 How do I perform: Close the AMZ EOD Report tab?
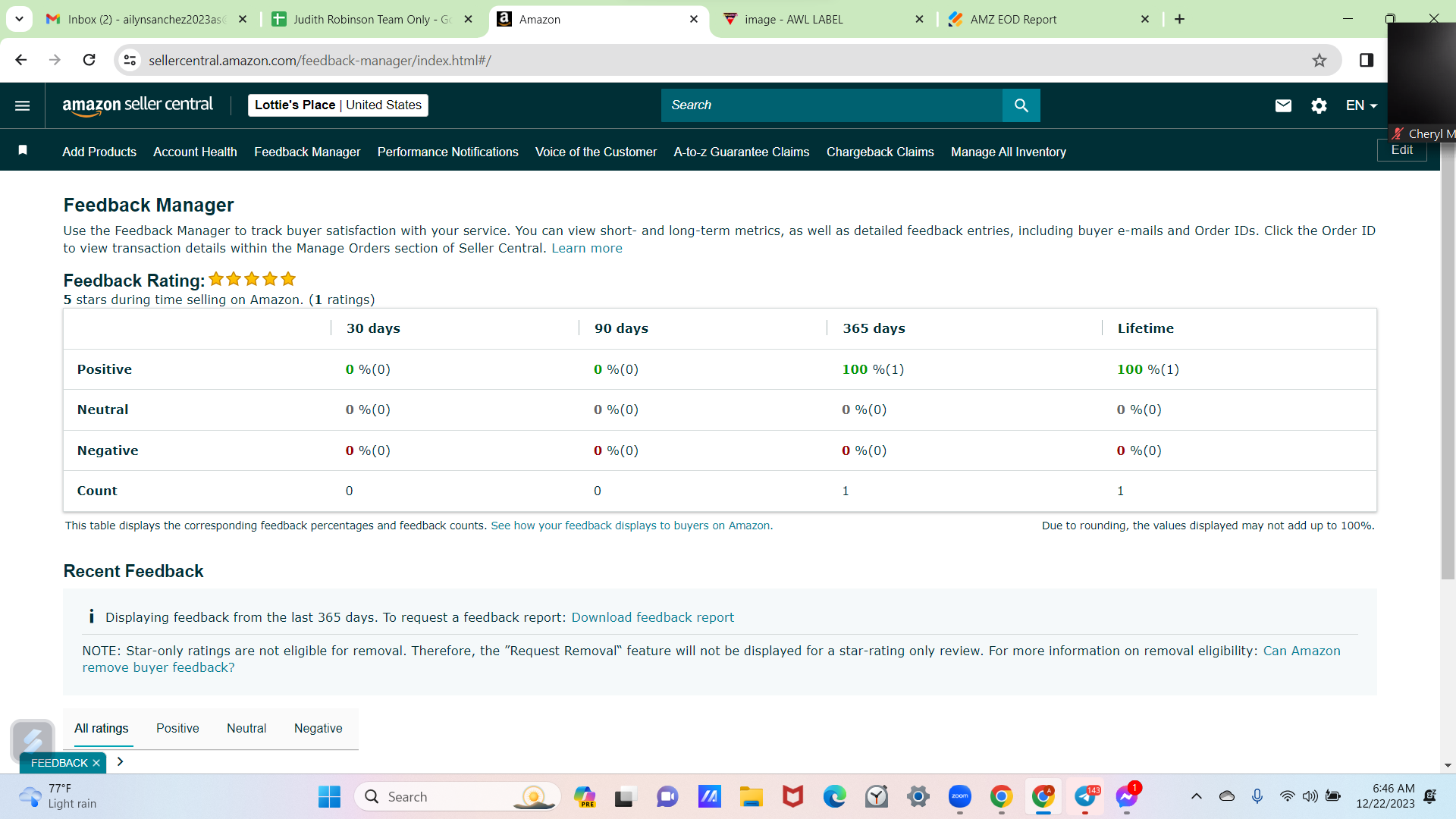click(x=1145, y=20)
